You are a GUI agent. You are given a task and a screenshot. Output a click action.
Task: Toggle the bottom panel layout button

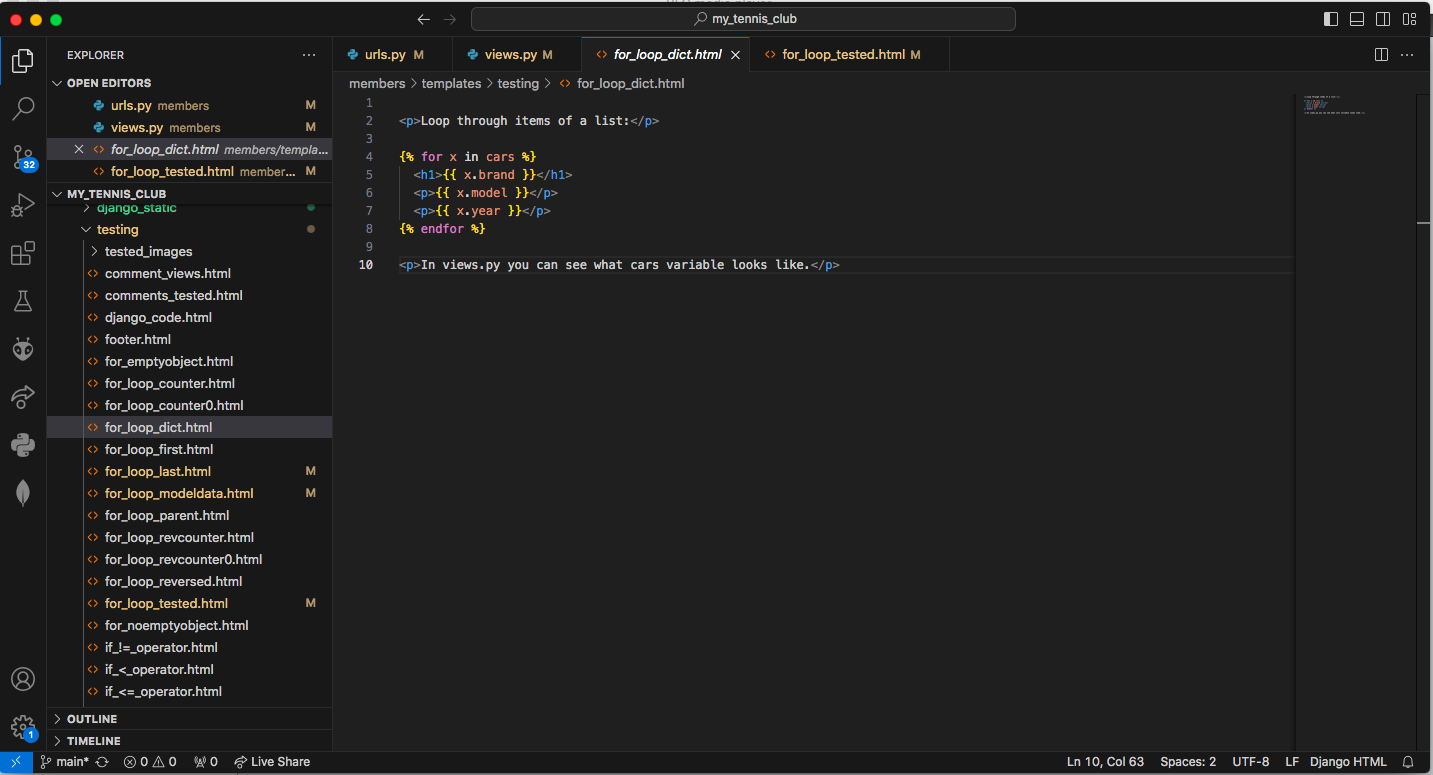(x=1357, y=19)
